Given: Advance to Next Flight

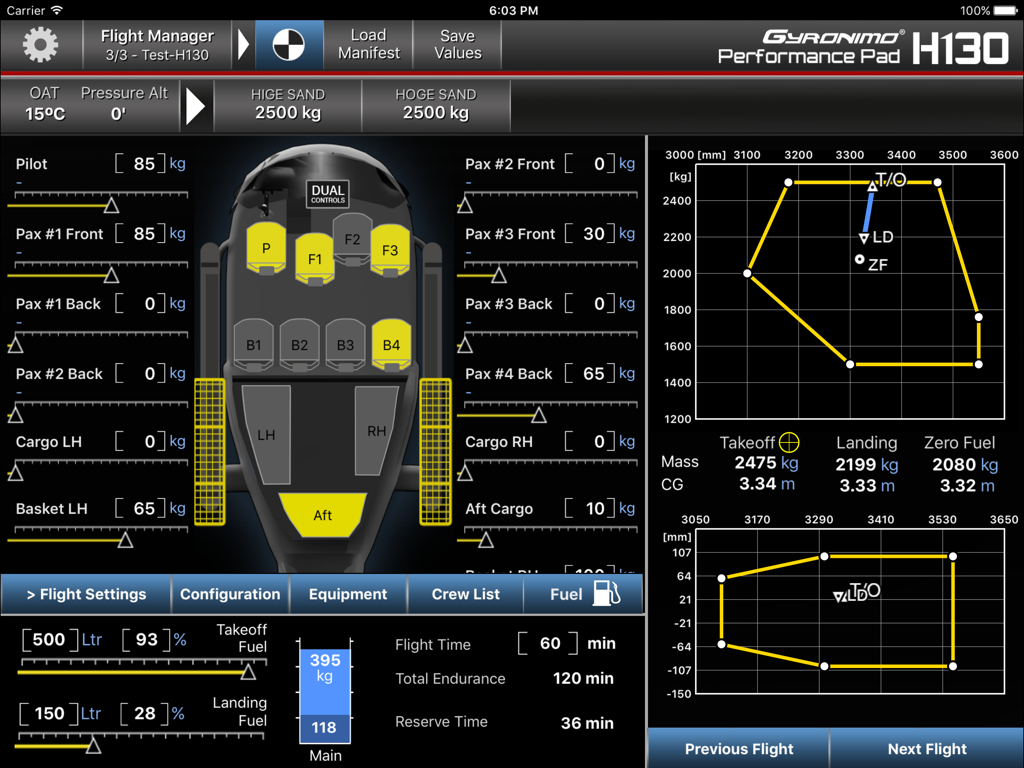Looking at the screenshot, I should coord(926,748).
